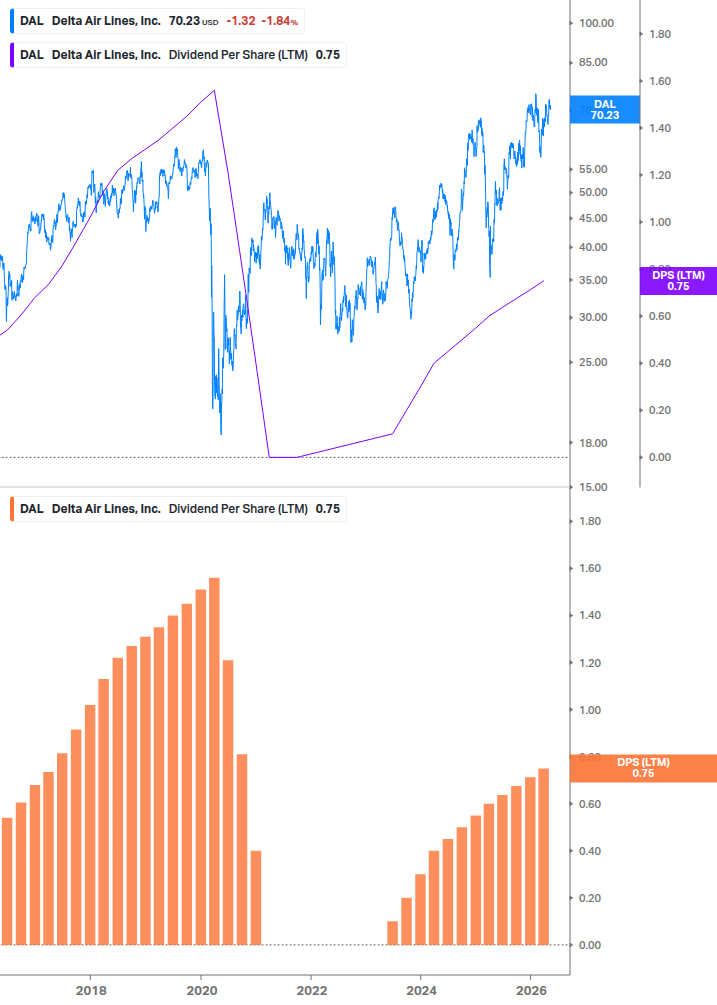Image resolution: width=717 pixels, height=1005 pixels.
Task: Select the lower pane Dividend Per Share legend
Action: [x=178, y=509]
